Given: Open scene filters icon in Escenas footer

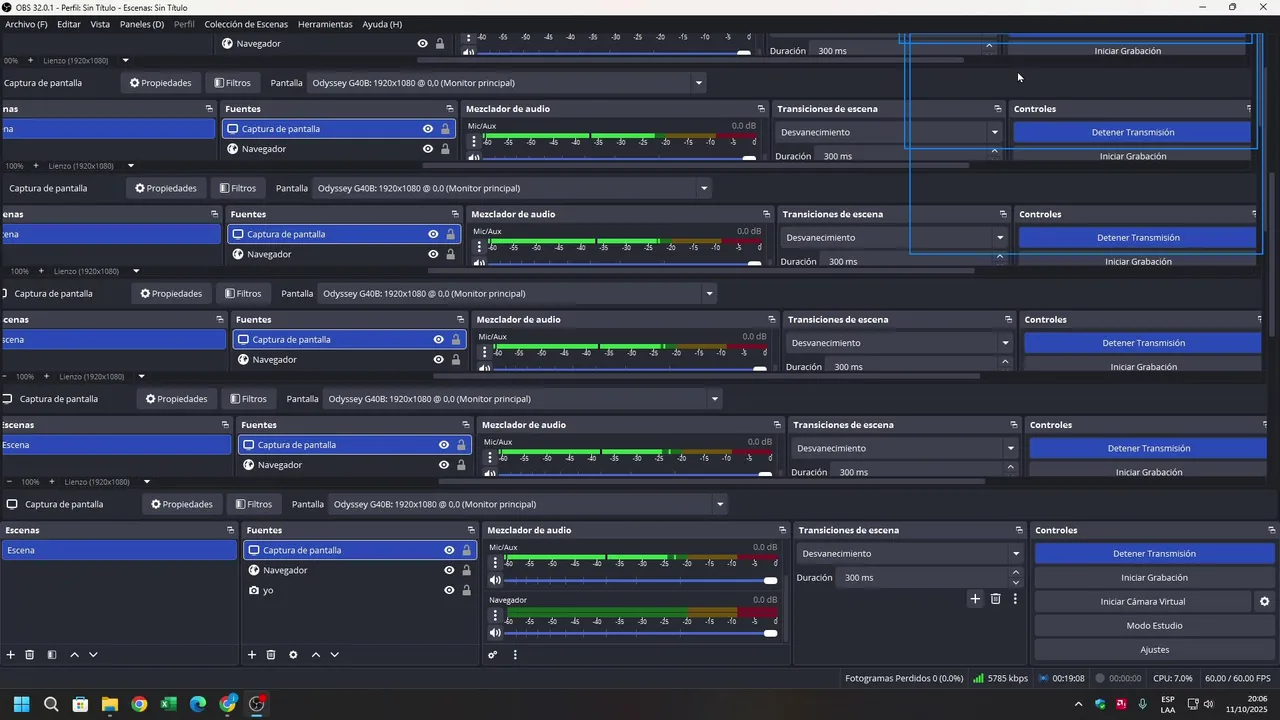Looking at the screenshot, I should coord(52,655).
